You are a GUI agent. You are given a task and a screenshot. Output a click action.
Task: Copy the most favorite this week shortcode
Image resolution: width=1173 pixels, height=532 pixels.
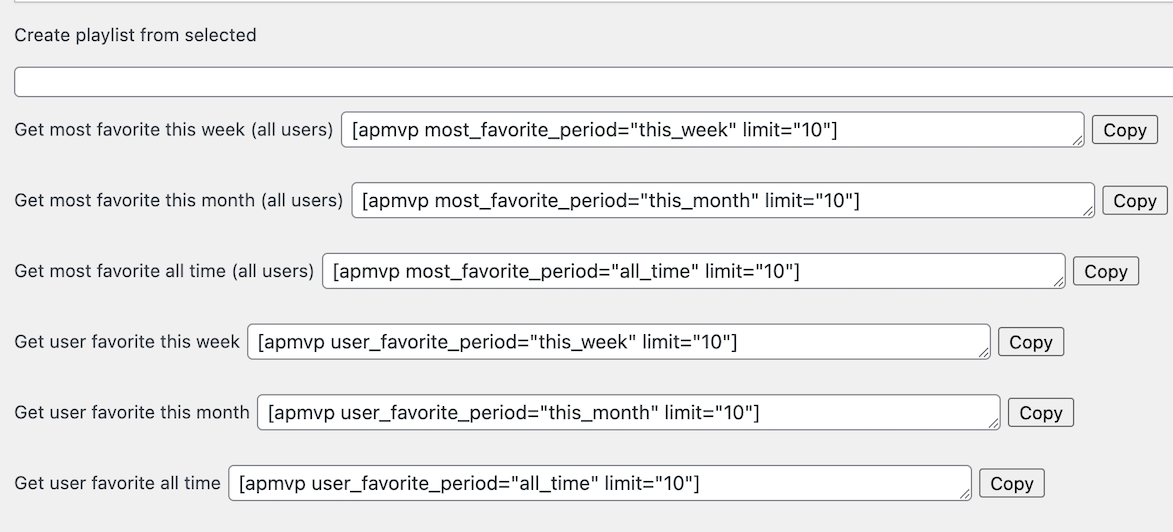coord(1124,130)
